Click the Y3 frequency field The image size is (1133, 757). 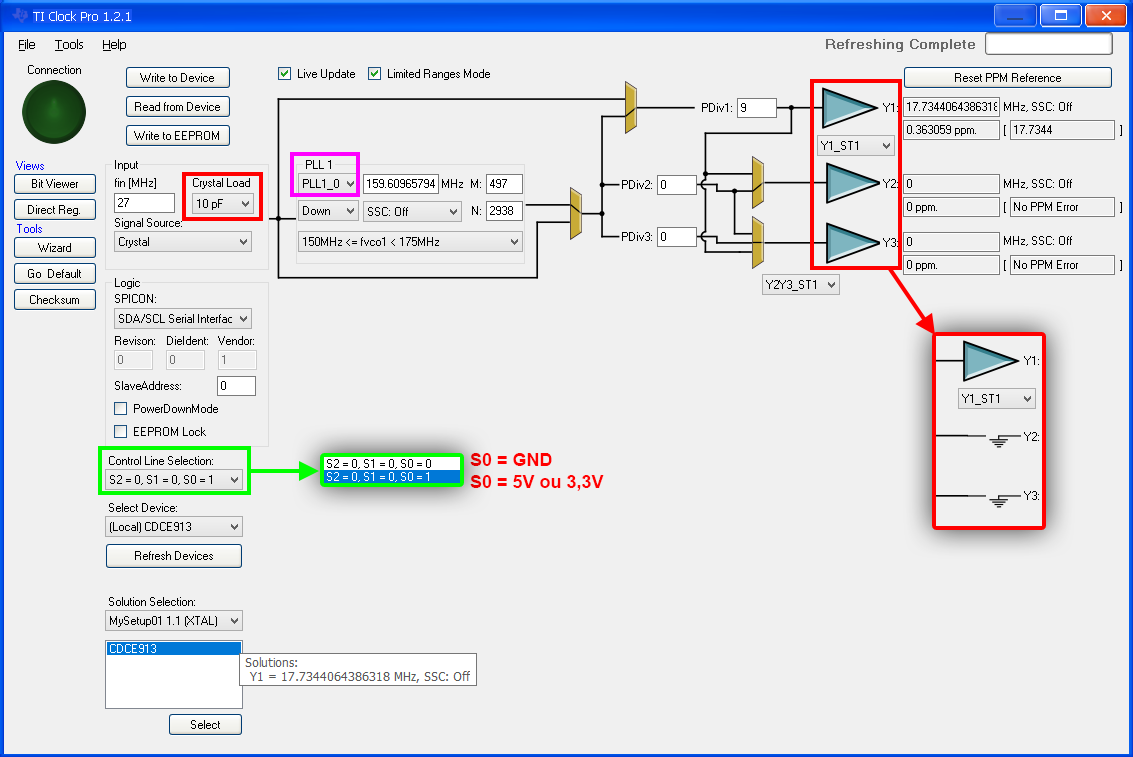[x=952, y=241]
